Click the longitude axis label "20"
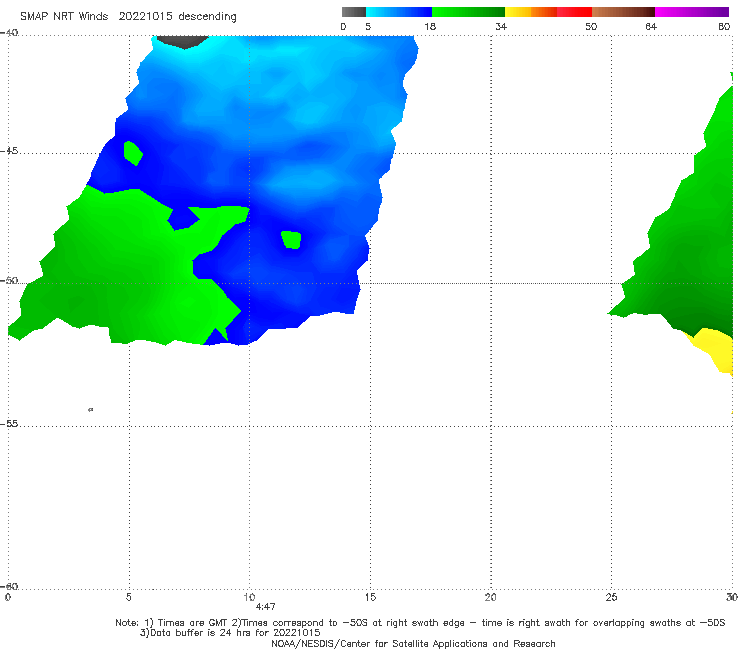740x650 pixels. [491, 597]
